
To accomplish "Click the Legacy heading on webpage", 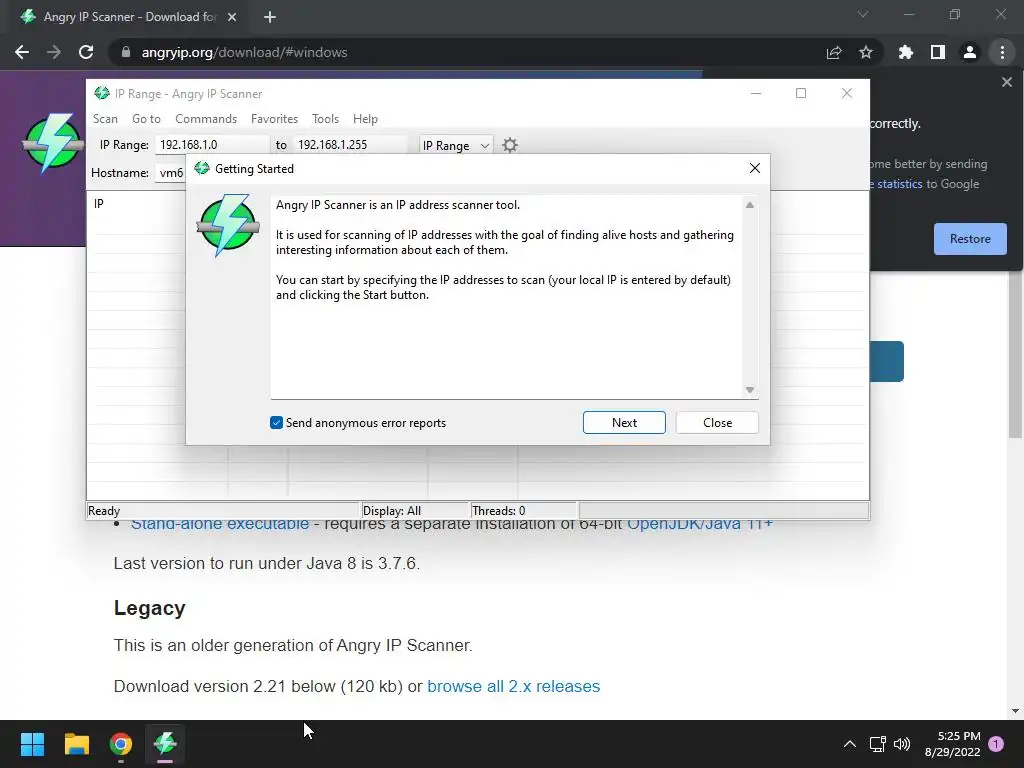I will click(150, 608).
